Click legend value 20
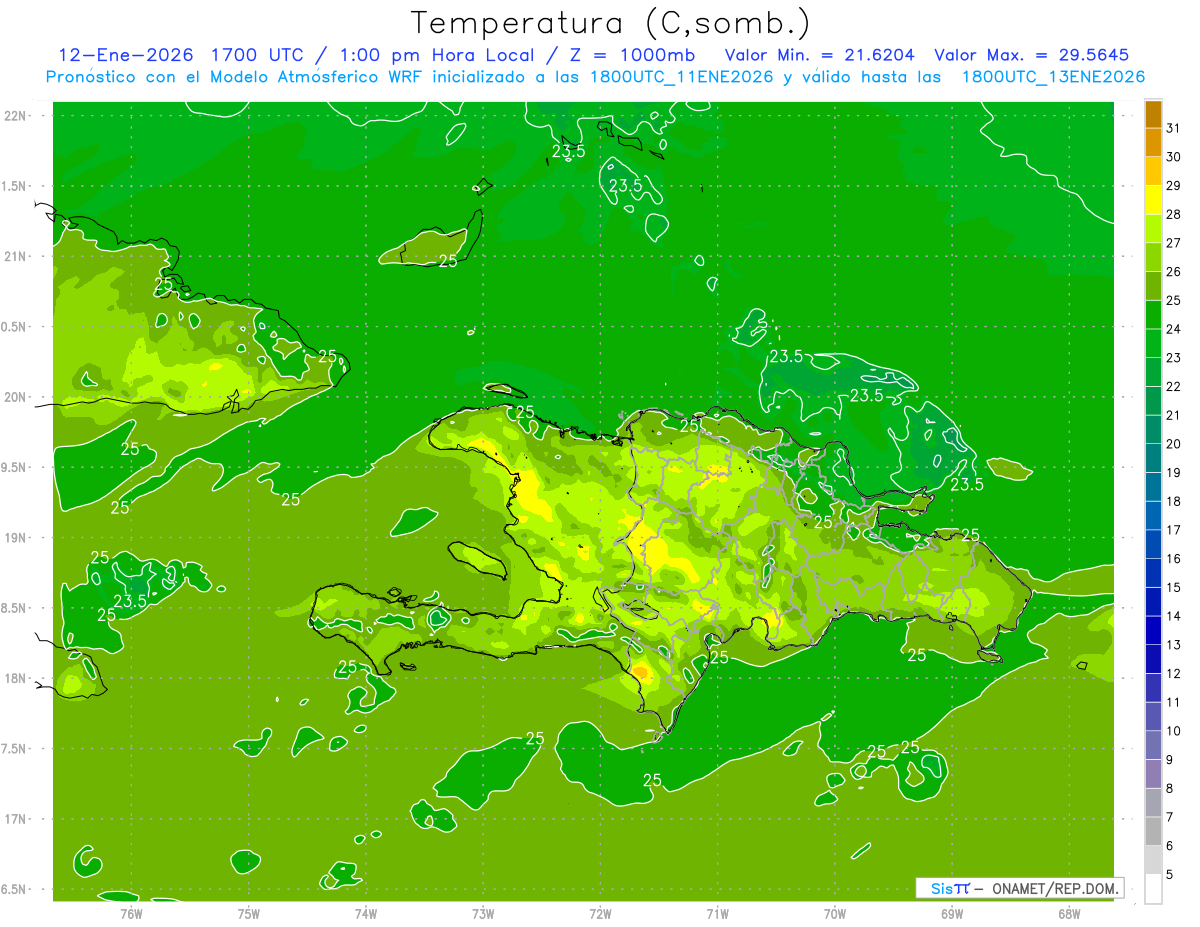The width and height of the screenshot is (1200, 927). coord(1175,444)
